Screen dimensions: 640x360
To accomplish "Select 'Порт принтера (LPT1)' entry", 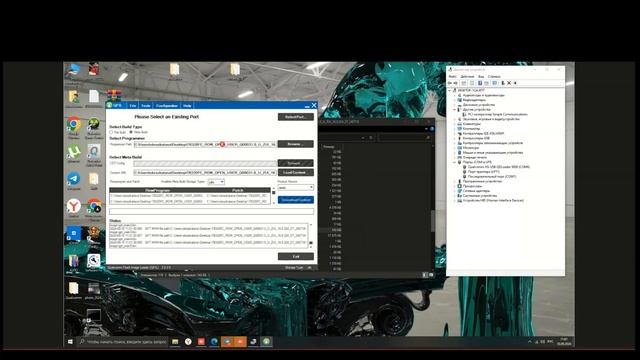I will [484, 172].
